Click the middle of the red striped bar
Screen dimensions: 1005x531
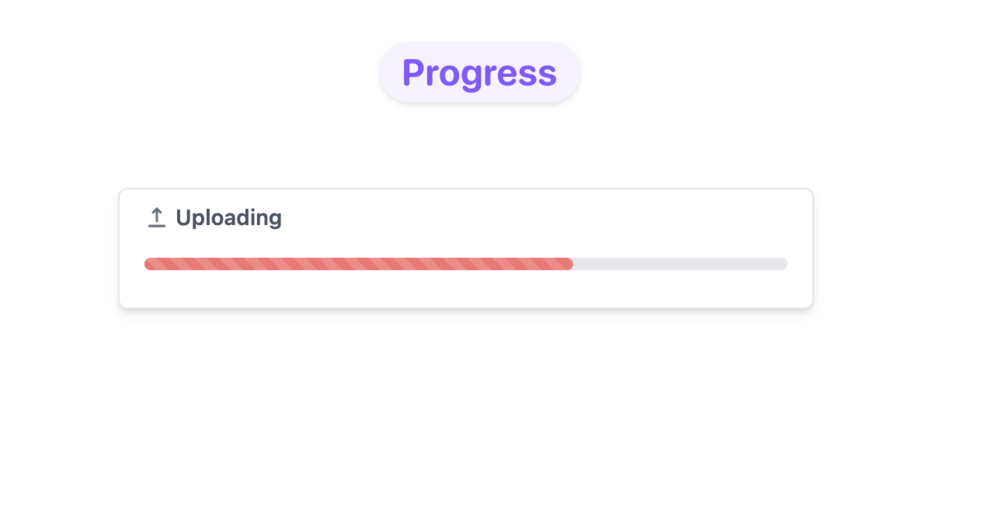[x=358, y=264]
